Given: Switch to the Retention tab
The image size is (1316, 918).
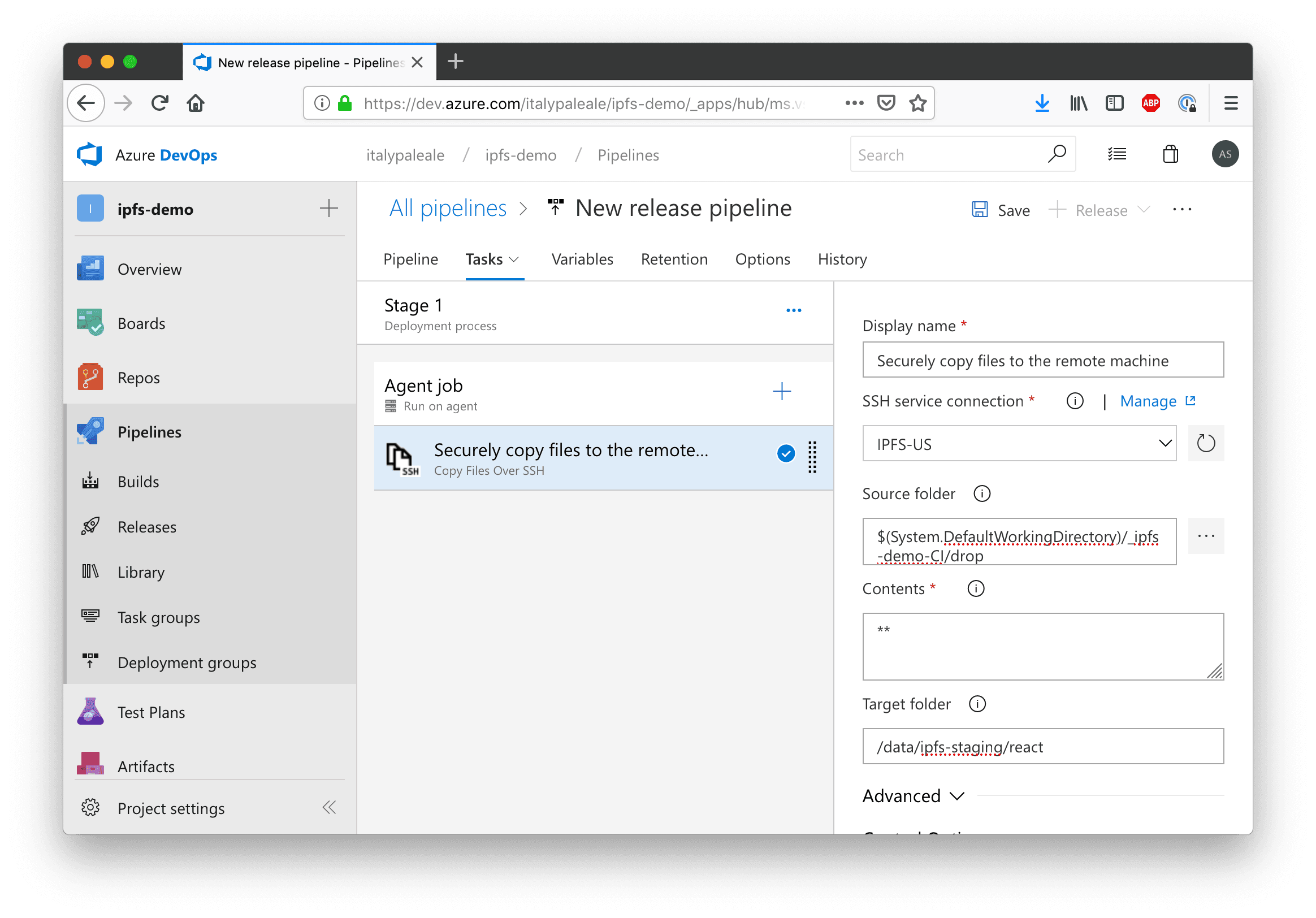Looking at the screenshot, I should pyautogui.click(x=674, y=259).
